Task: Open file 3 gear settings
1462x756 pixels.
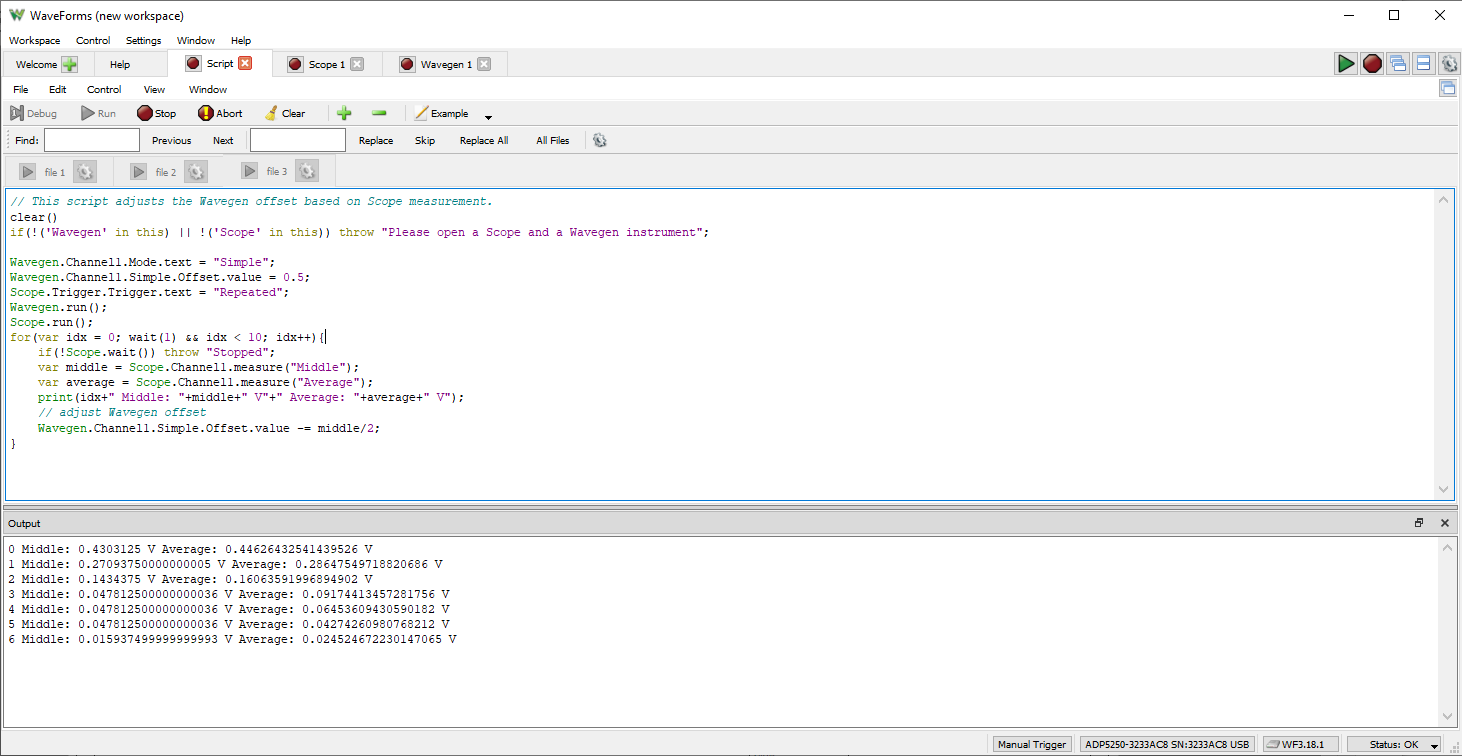Action: click(x=307, y=172)
